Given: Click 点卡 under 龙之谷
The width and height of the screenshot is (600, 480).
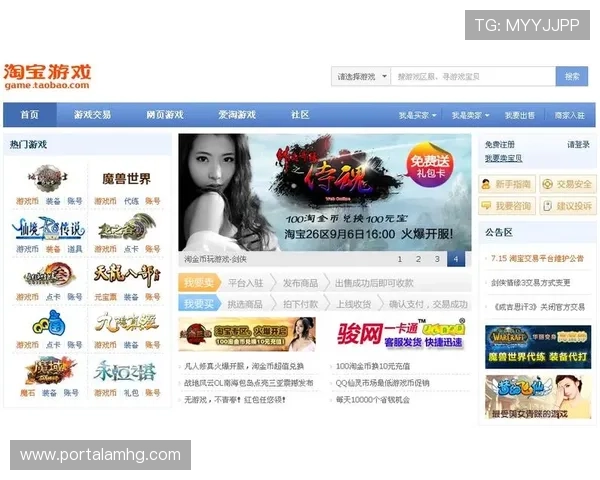Looking at the screenshot, I should (131, 249).
